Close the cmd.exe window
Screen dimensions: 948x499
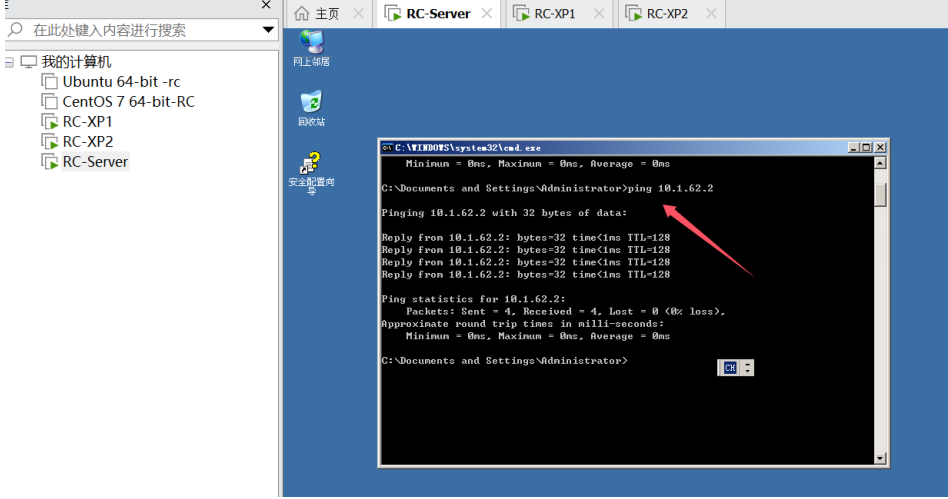tap(880, 148)
